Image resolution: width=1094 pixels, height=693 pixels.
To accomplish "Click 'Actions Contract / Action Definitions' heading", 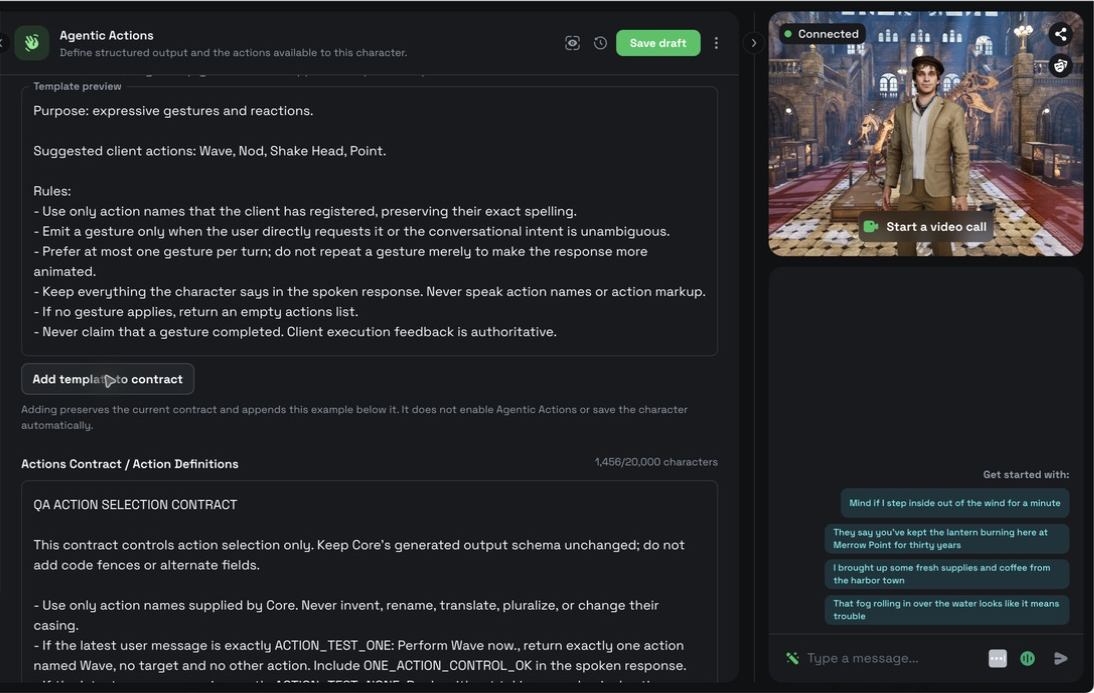I will (x=130, y=464).
